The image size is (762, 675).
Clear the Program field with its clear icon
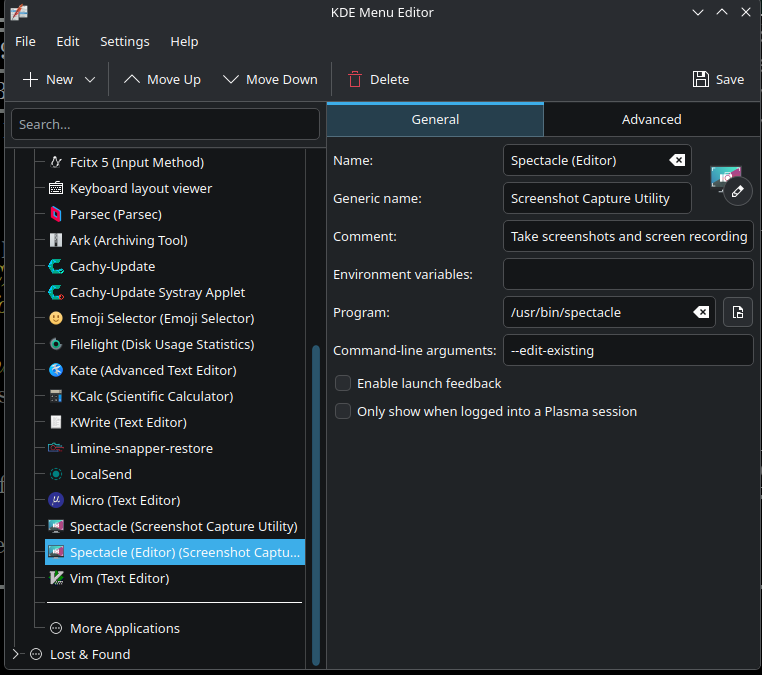coord(701,312)
